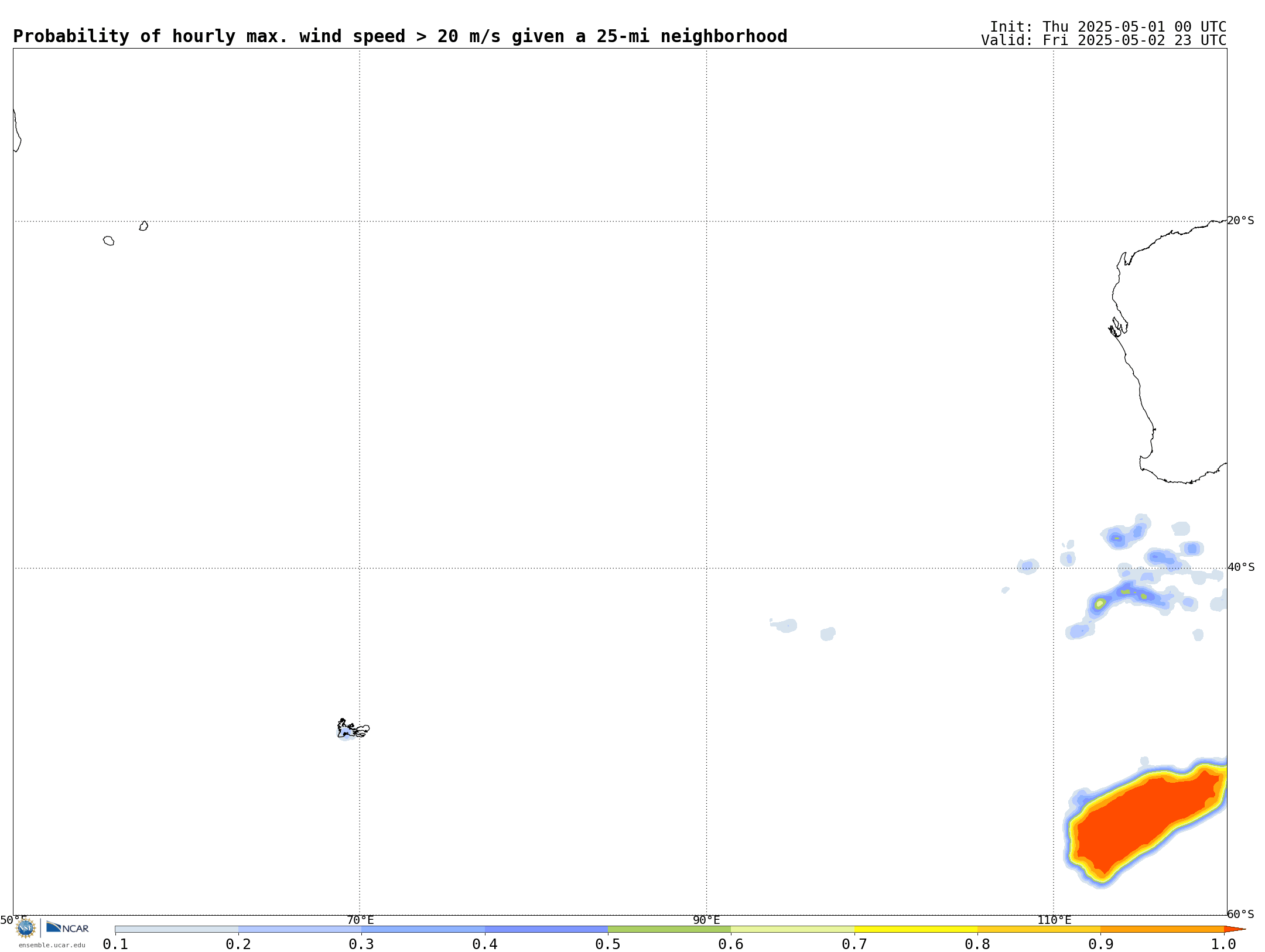Click the 90°E longitude label

[706, 920]
